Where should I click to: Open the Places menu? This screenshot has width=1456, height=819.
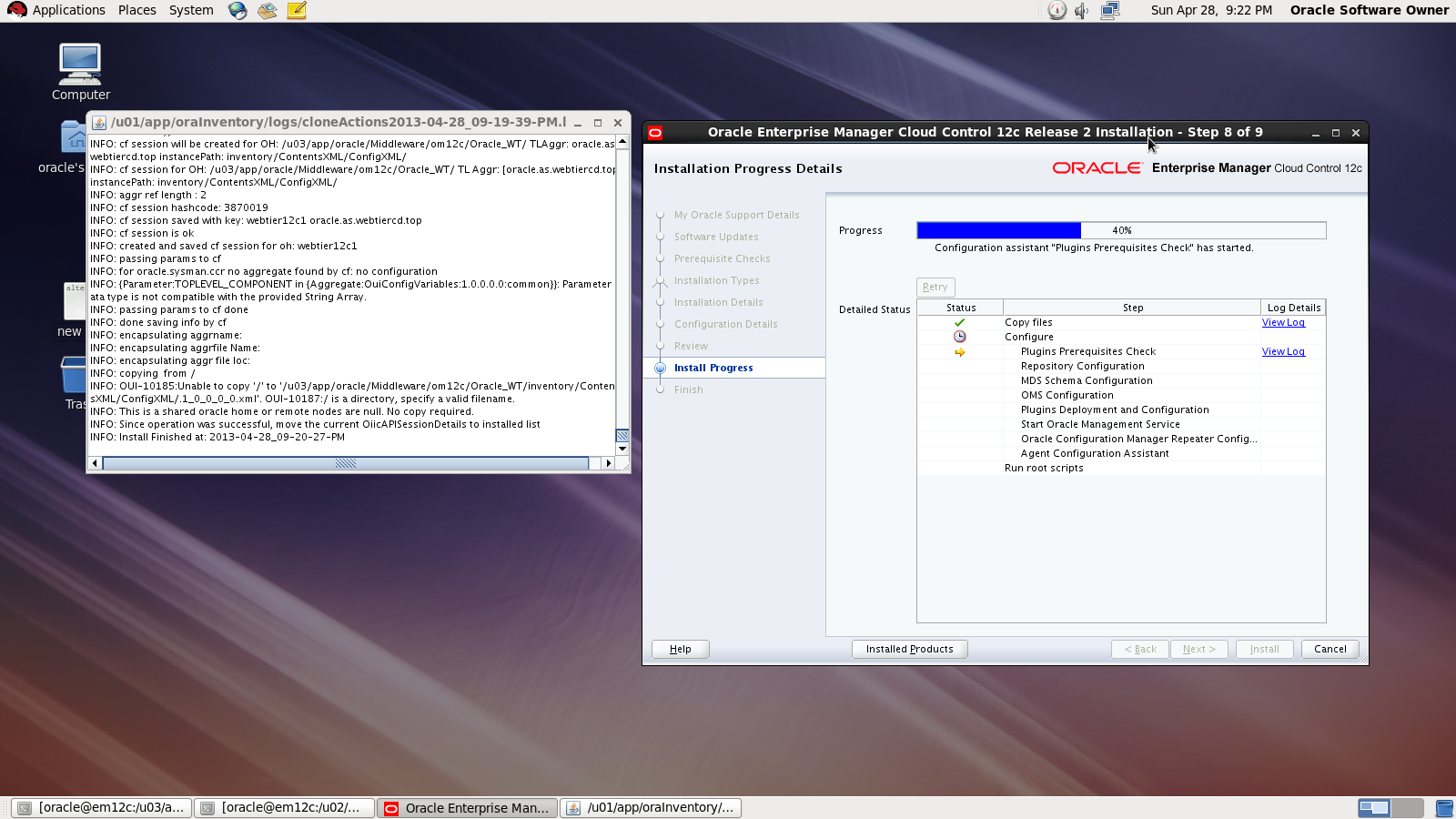tap(136, 11)
